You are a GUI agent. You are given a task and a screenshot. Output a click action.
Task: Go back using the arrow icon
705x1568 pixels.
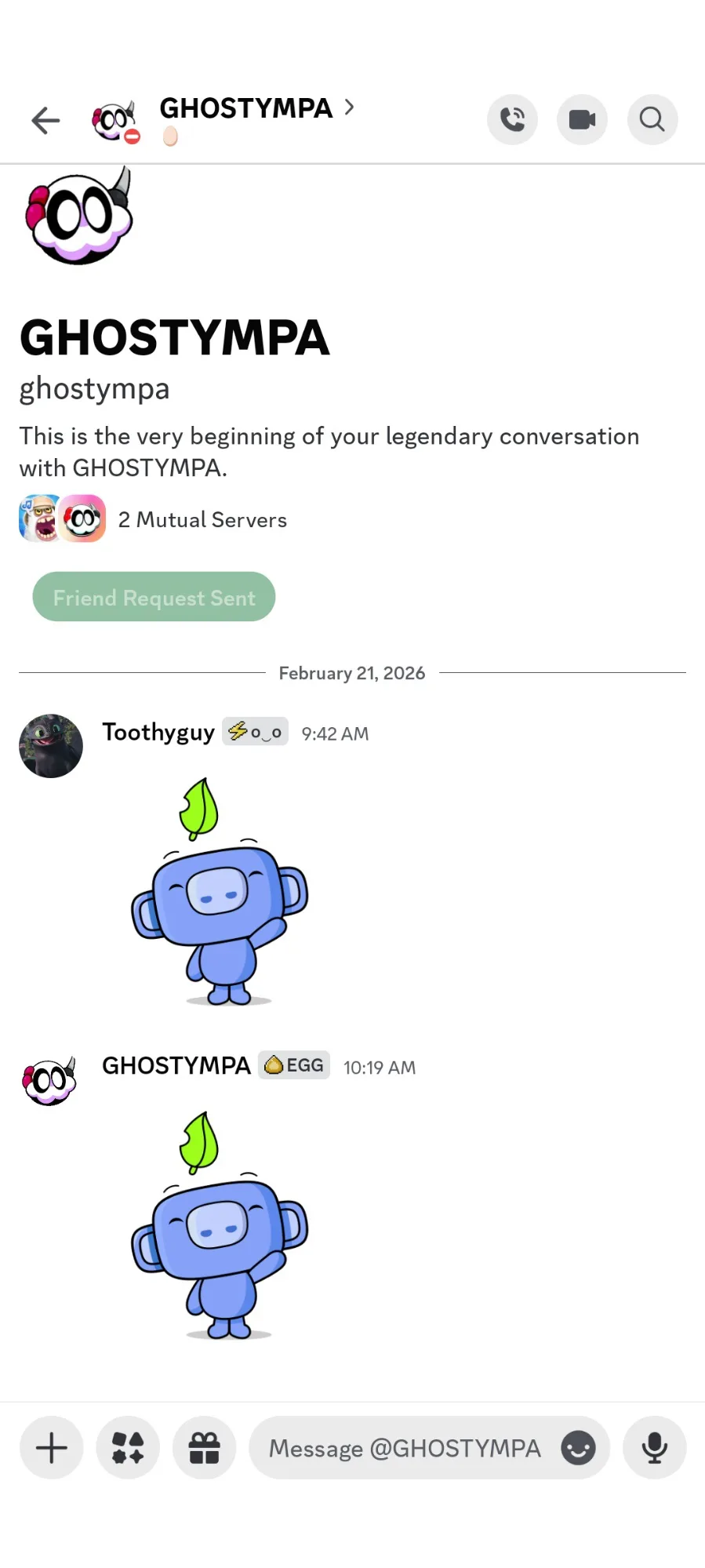[45, 120]
